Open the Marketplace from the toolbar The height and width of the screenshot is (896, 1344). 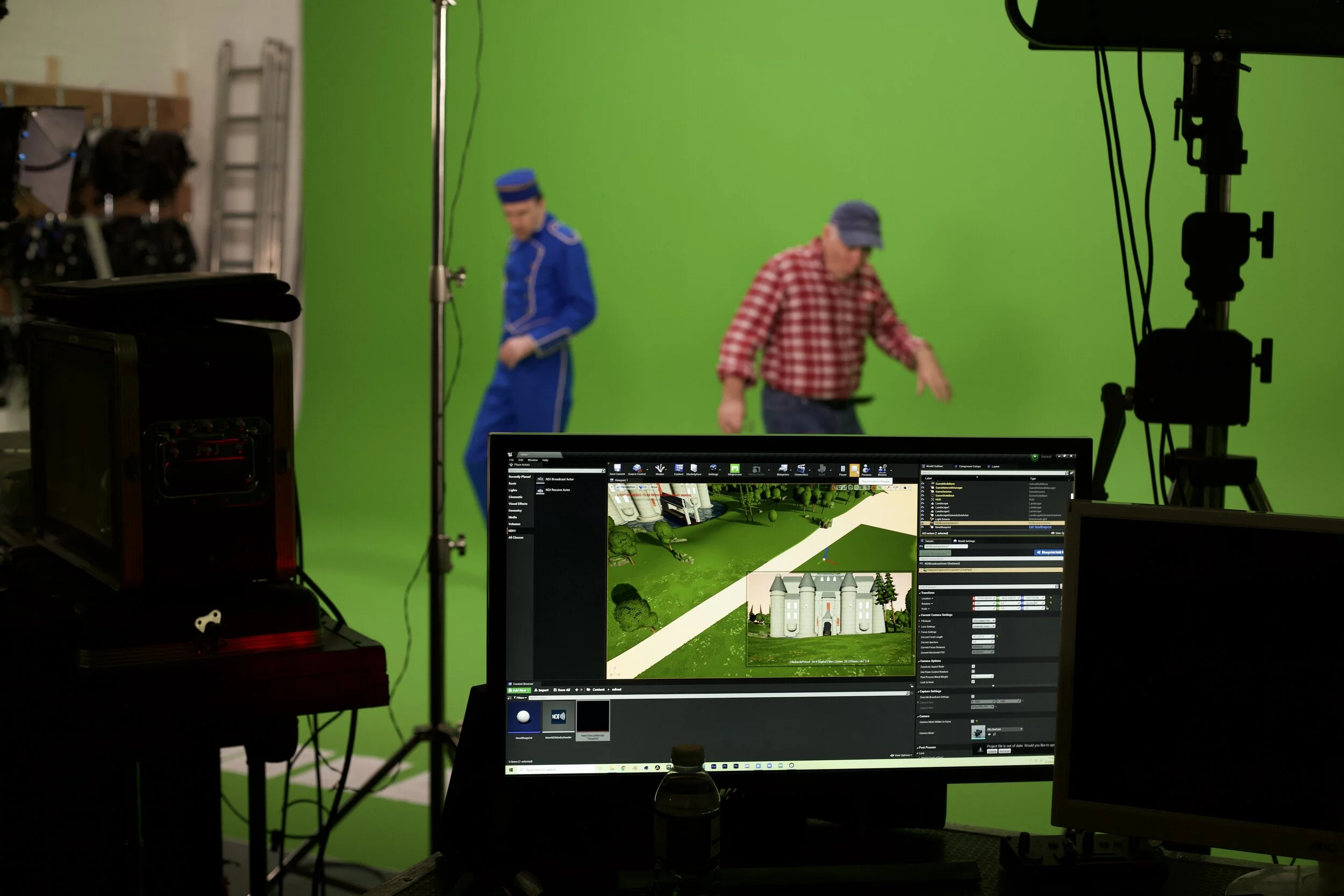point(694,469)
